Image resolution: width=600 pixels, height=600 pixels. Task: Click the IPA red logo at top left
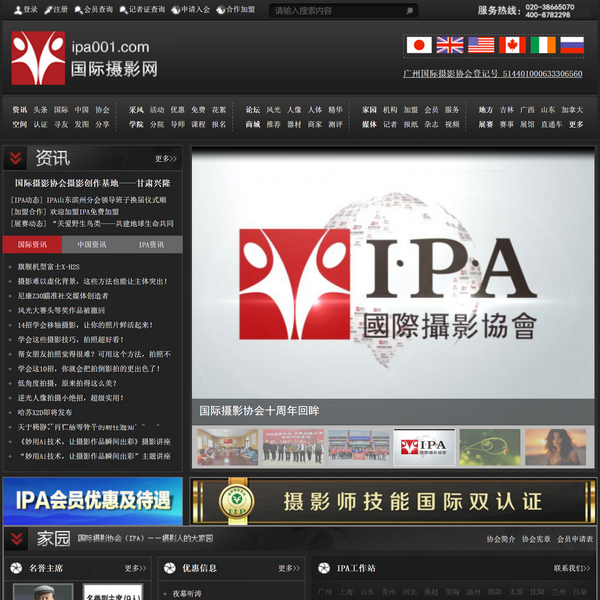pyautogui.click(x=38, y=58)
